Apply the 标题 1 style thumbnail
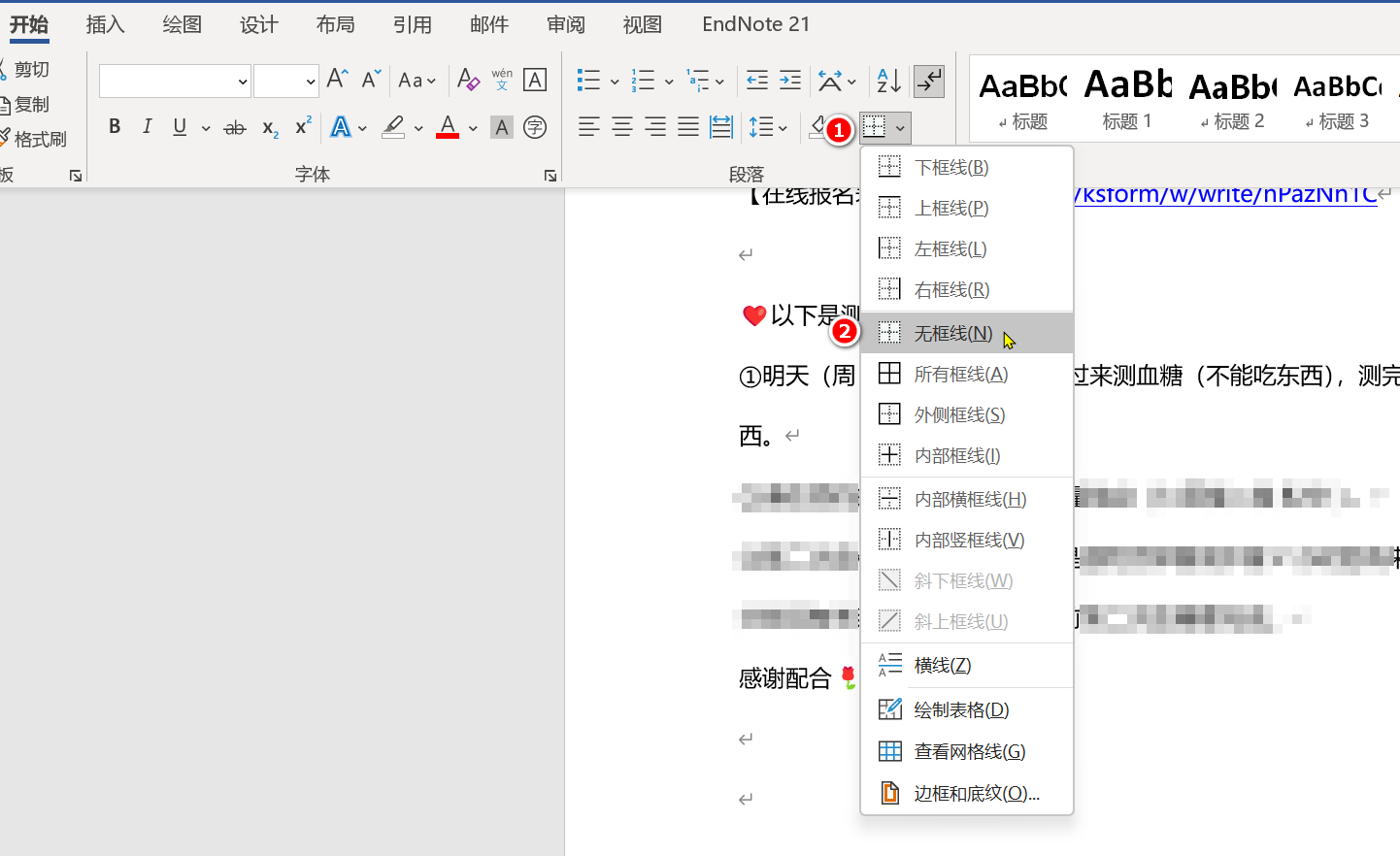The height and width of the screenshot is (856, 1400). tap(1126, 99)
